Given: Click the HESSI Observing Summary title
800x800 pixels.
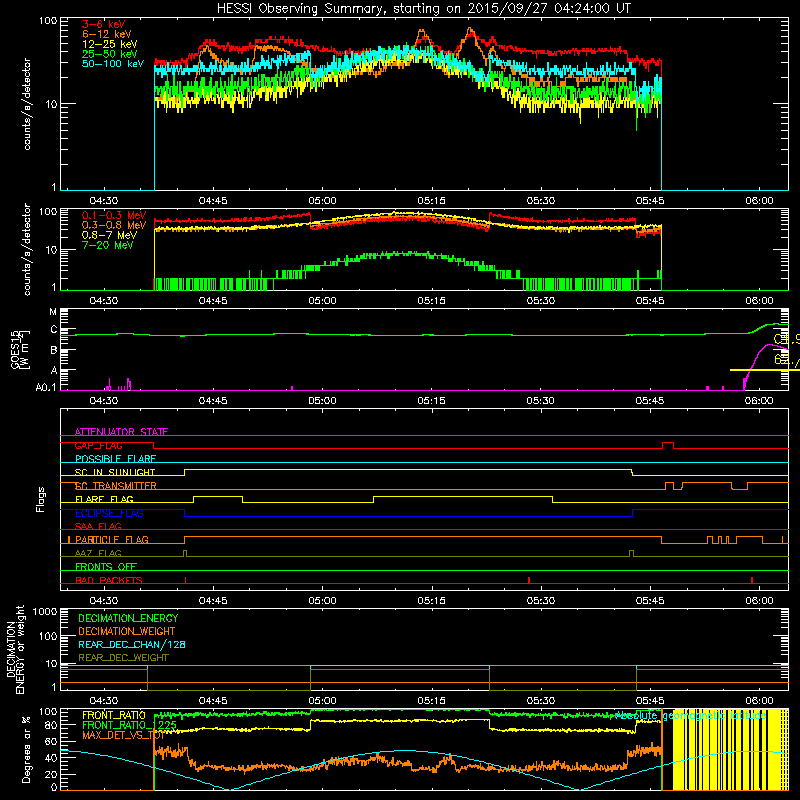Looking at the screenshot, I should click(423, 9).
